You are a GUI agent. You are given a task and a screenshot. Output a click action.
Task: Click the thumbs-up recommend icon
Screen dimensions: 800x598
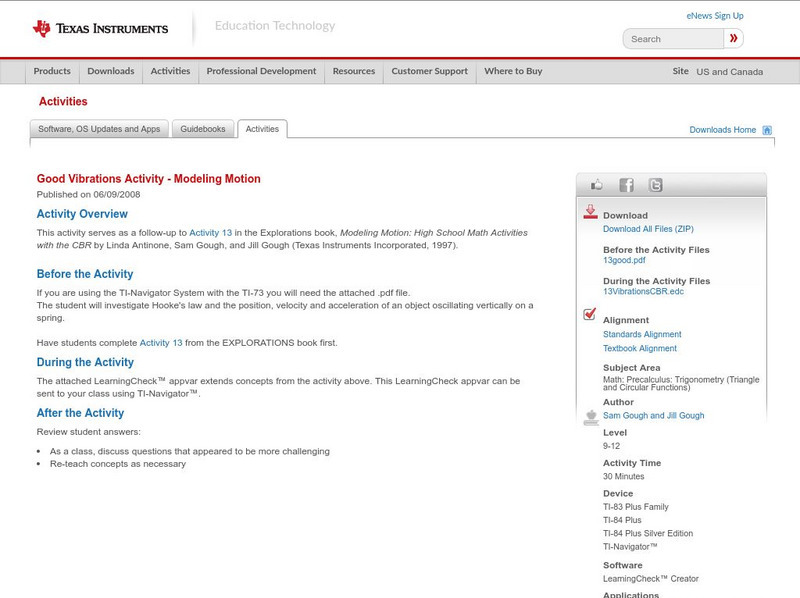[596, 183]
